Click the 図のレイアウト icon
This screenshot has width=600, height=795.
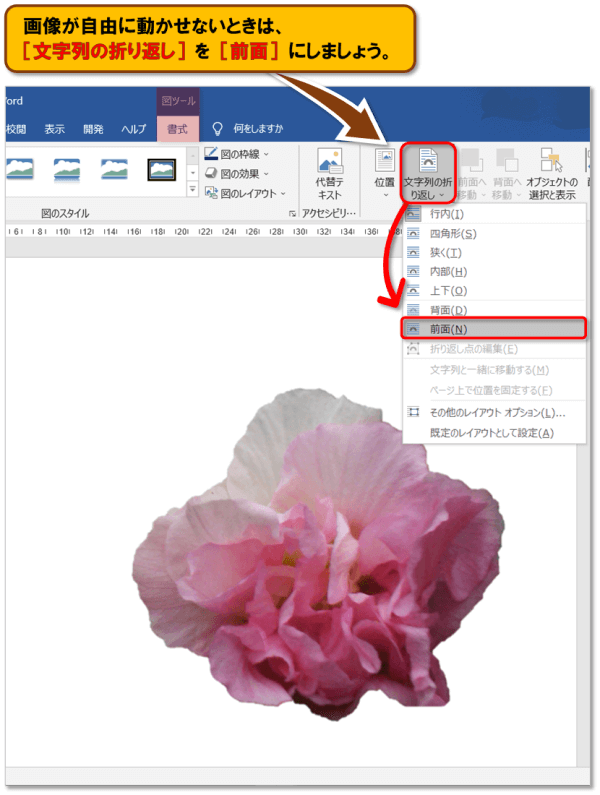tap(211, 193)
